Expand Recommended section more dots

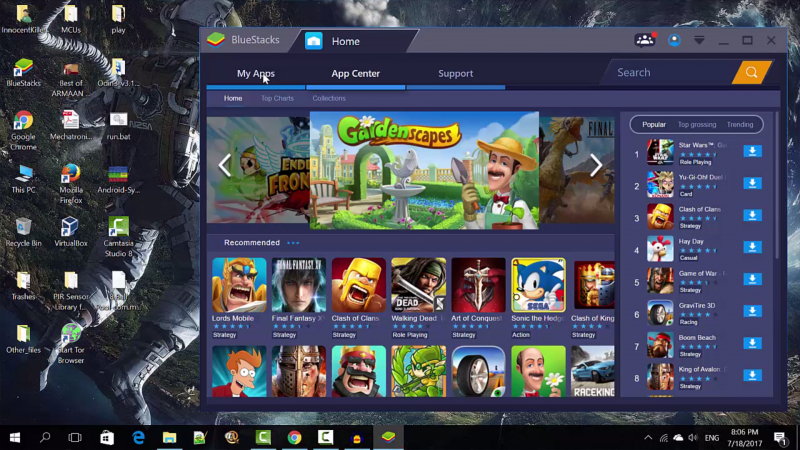(293, 243)
